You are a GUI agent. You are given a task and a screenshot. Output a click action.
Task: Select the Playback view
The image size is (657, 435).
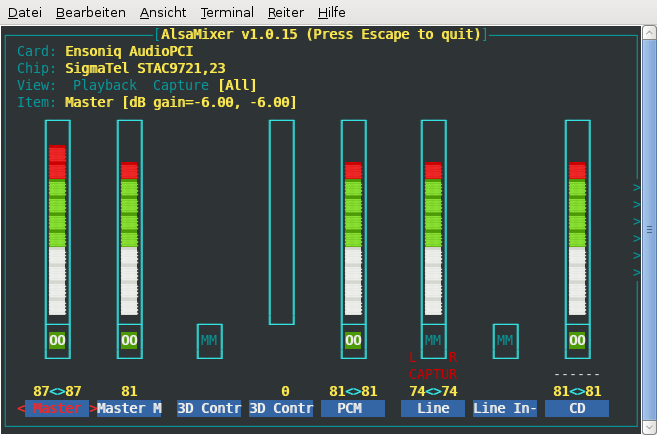(105, 85)
